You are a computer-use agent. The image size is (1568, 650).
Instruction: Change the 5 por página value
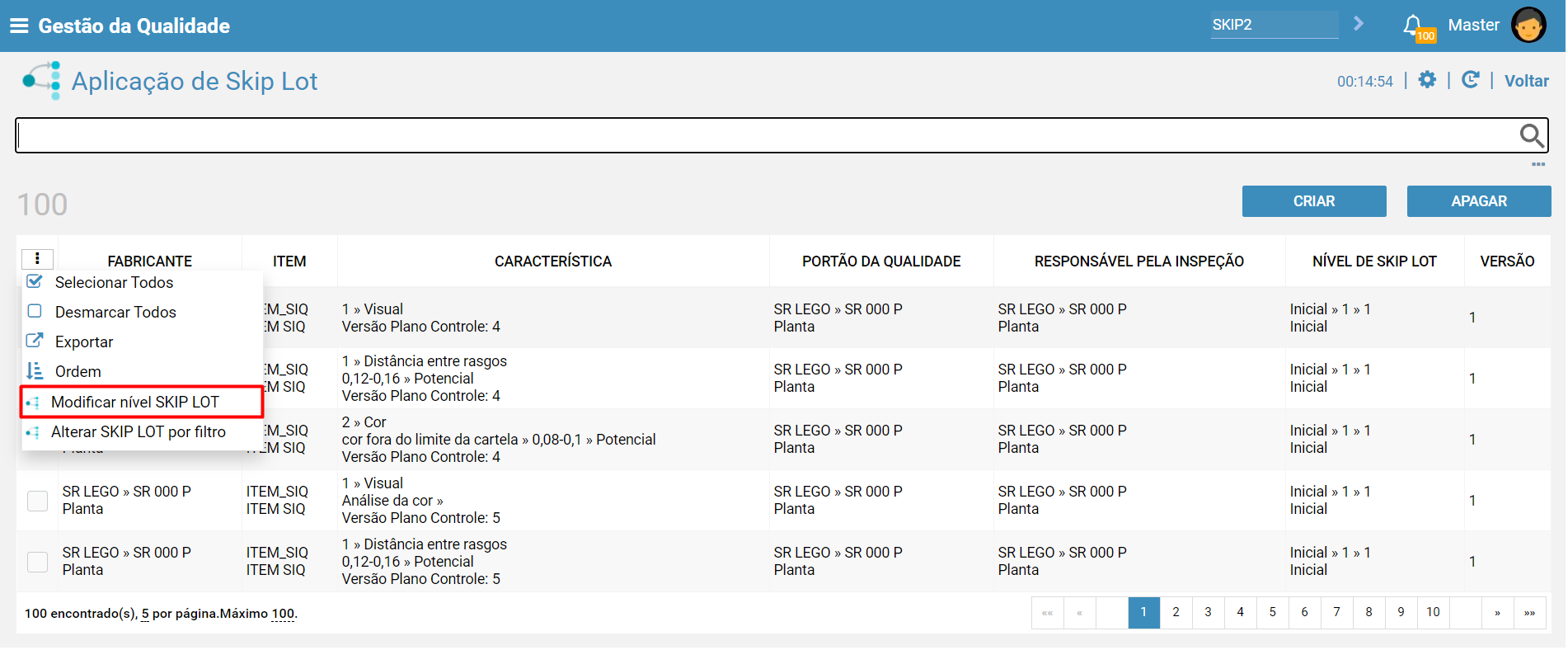145,614
